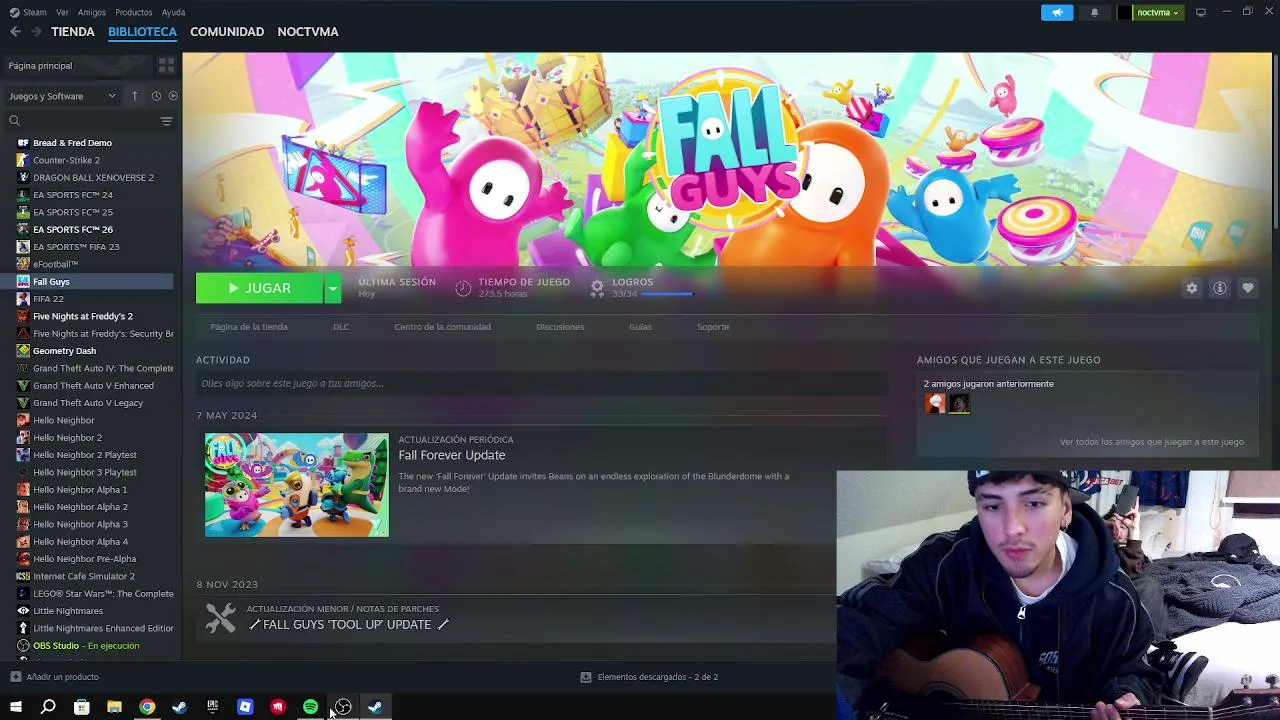Sort library by the up arrow icon
The image size is (1280, 720).
coord(135,96)
